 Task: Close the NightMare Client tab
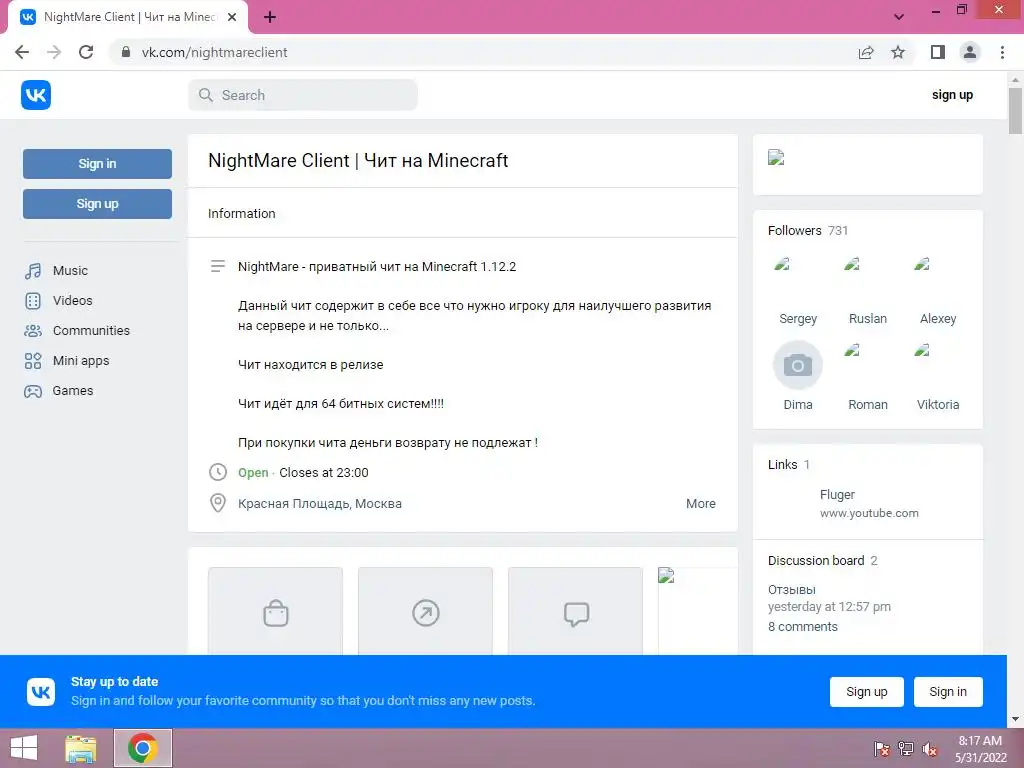point(232,18)
